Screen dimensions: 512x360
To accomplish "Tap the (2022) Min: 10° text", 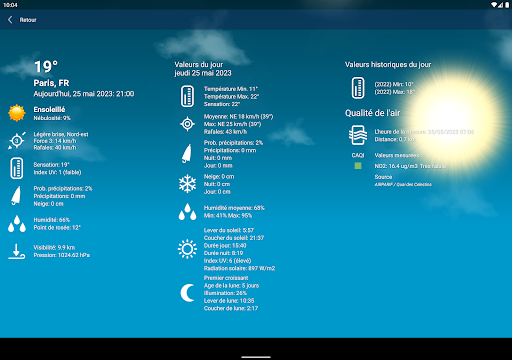I will pyautogui.click(x=394, y=84).
